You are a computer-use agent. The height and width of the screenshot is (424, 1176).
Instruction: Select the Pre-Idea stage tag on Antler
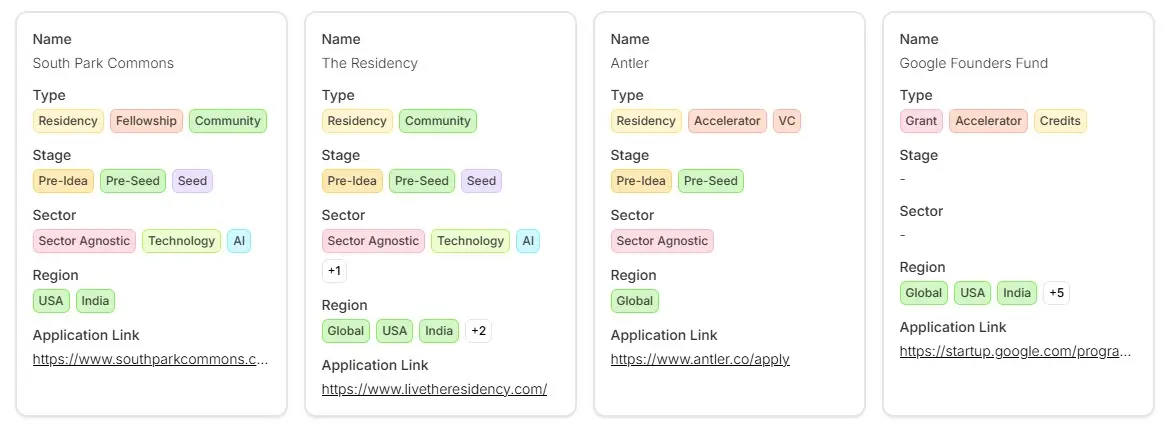point(641,181)
